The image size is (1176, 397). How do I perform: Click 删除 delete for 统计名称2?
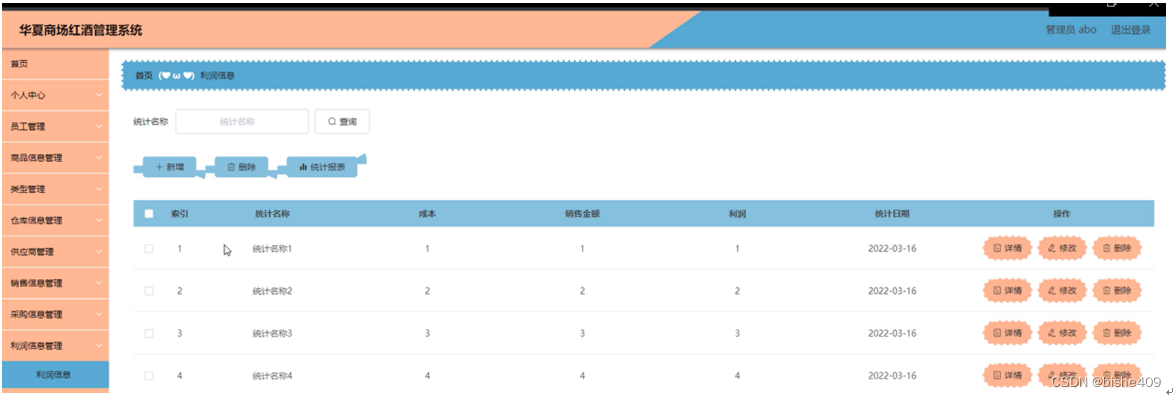[x=1117, y=290]
